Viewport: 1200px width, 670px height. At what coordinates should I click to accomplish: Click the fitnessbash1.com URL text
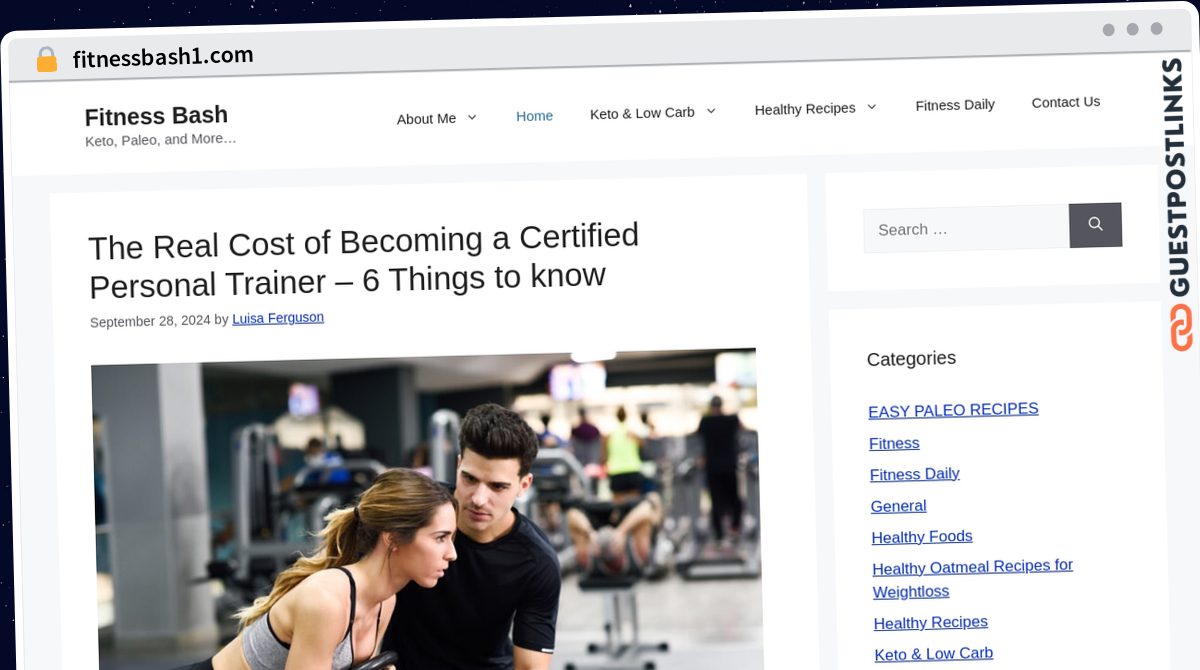(163, 57)
